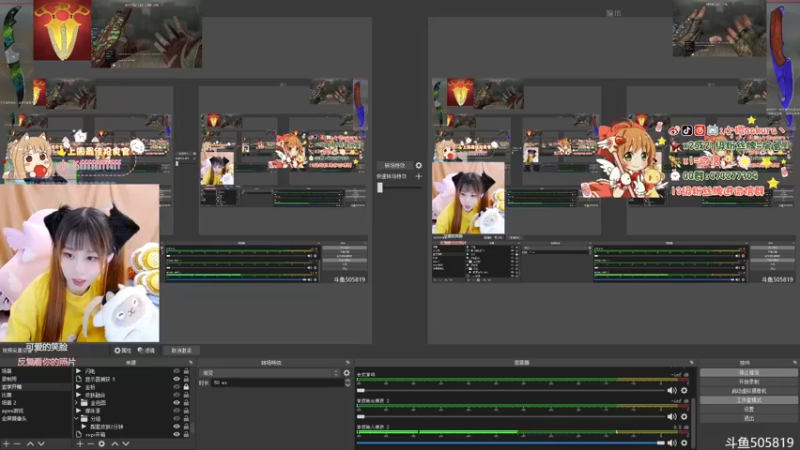Toggle lock of csgo开箱 source
The width and height of the screenshot is (800, 450).
pyautogui.click(x=186, y=435)
